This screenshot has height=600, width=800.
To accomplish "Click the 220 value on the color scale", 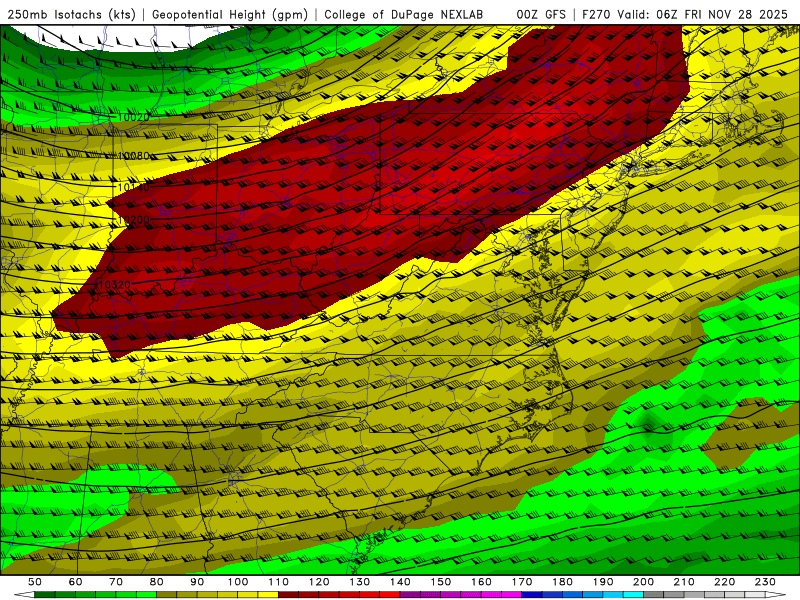I will 725,582.
